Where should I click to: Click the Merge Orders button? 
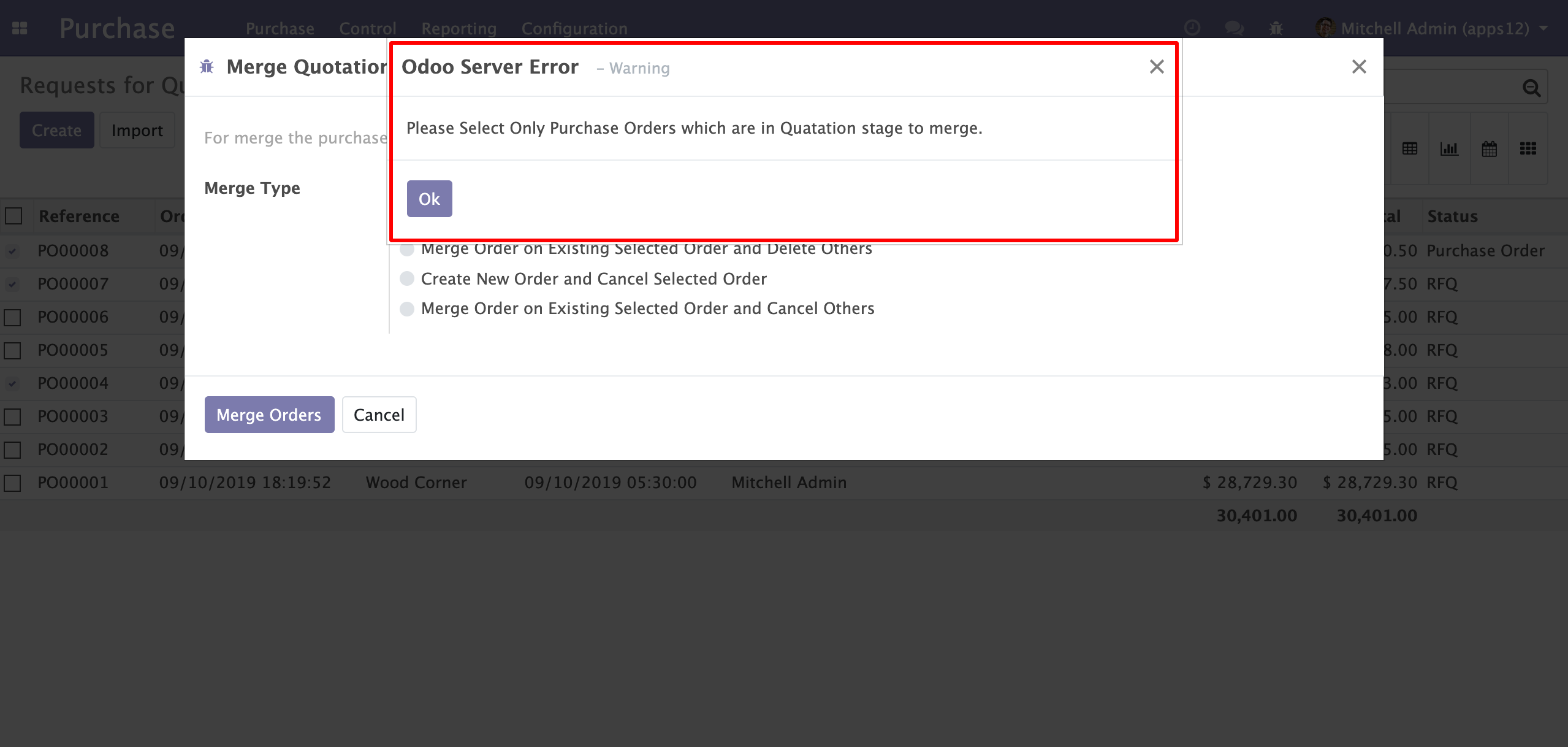tap(269, 415)
